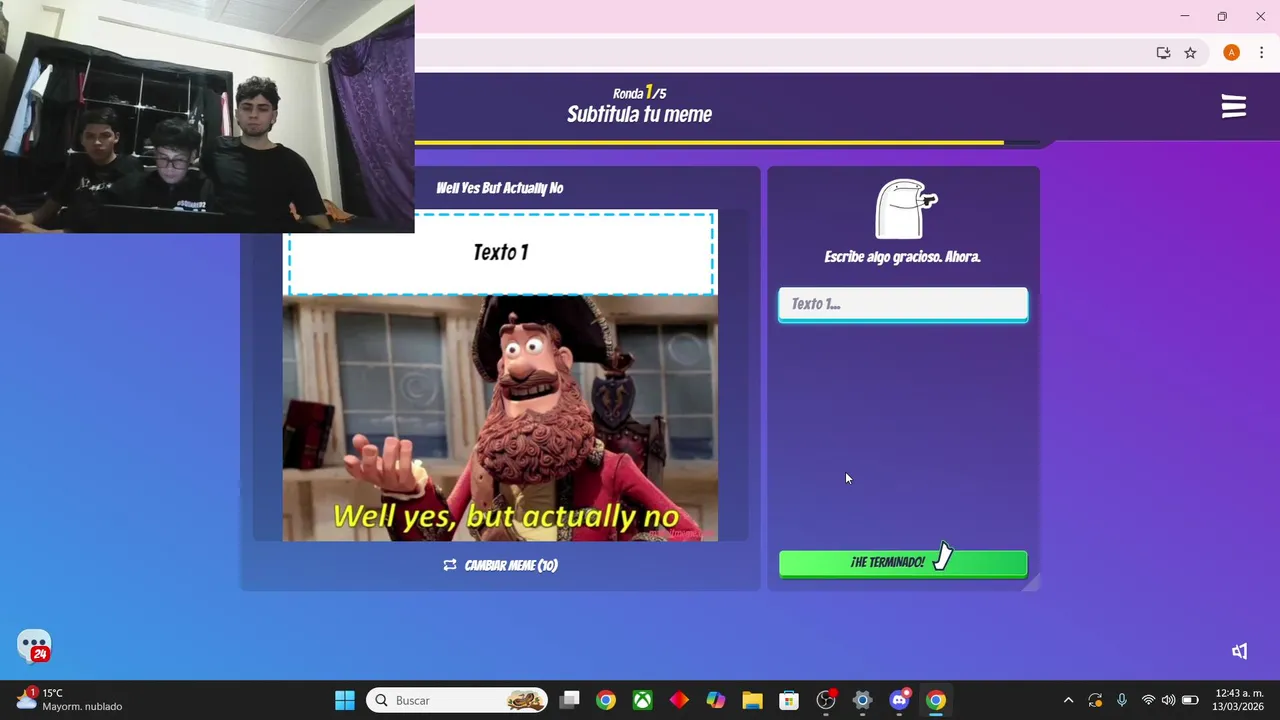Open Task View on the taskbar
The height and width of the screenshot is (720, 1280).
tap(570, 700)
